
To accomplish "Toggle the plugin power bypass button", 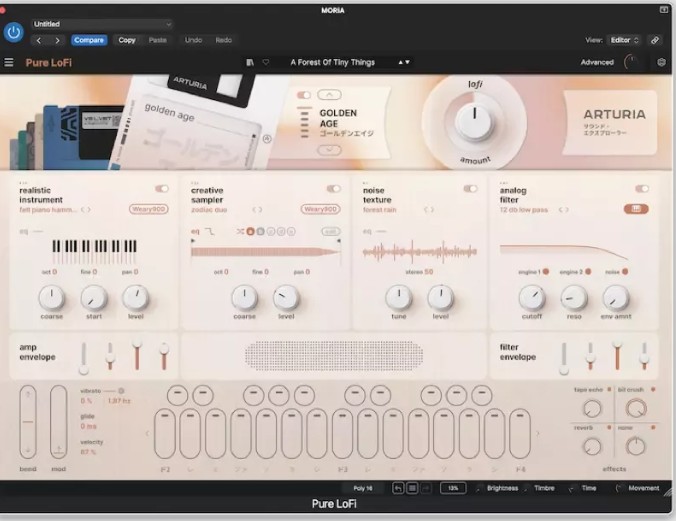I will point(13,32).
